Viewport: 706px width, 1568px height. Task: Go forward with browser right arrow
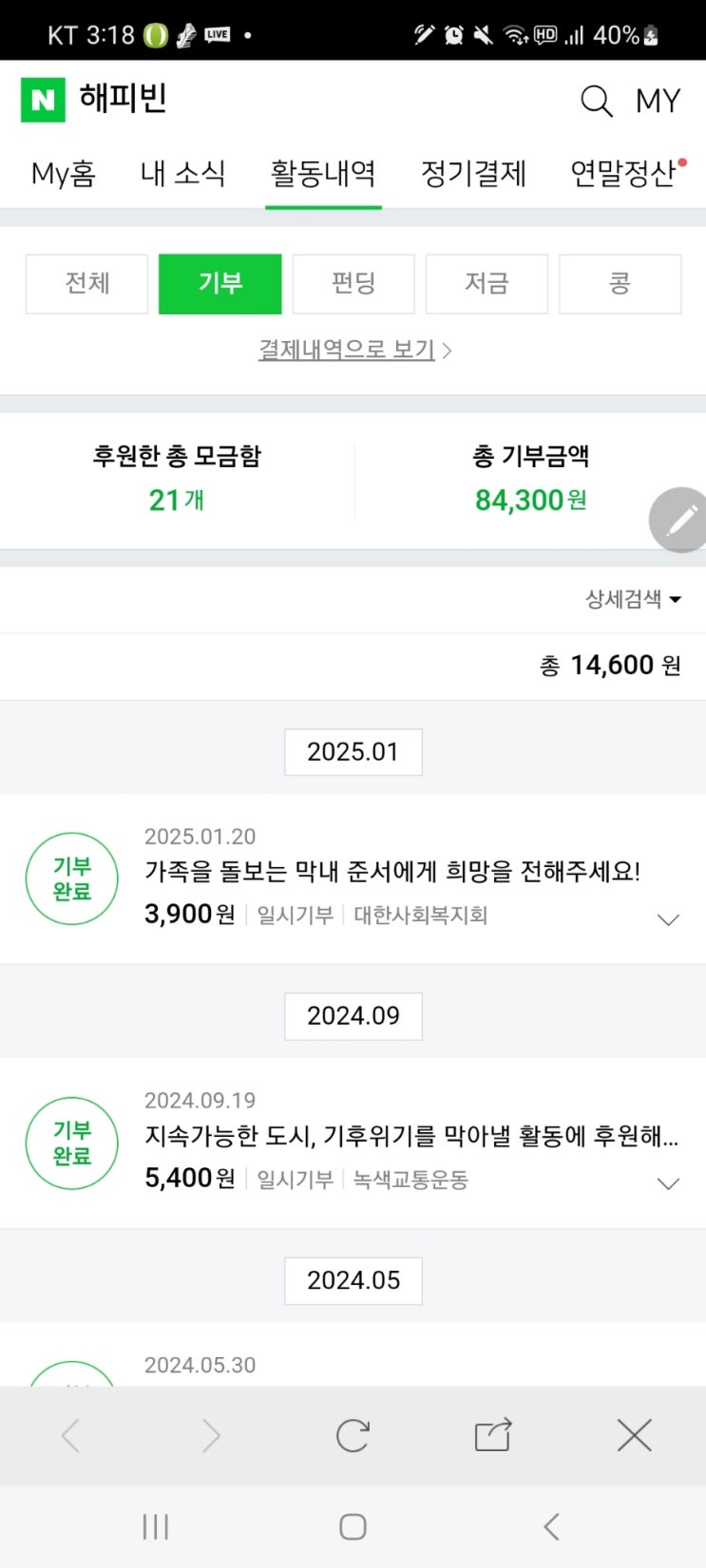(211, 1435)
